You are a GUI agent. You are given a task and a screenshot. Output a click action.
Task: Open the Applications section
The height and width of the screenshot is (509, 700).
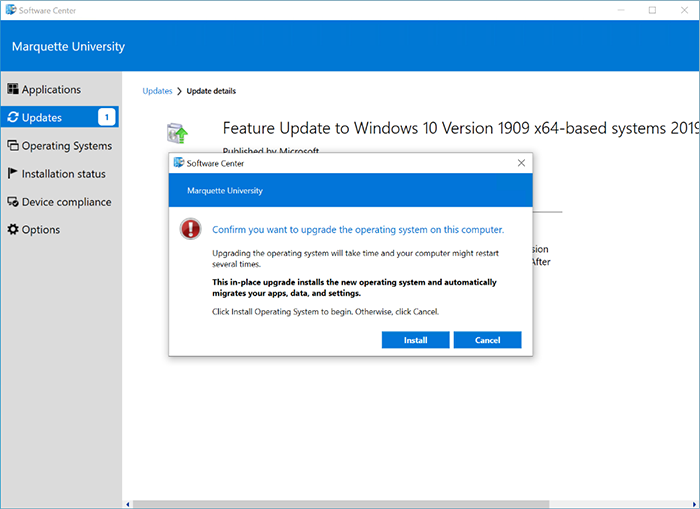[x=51, y=90]
